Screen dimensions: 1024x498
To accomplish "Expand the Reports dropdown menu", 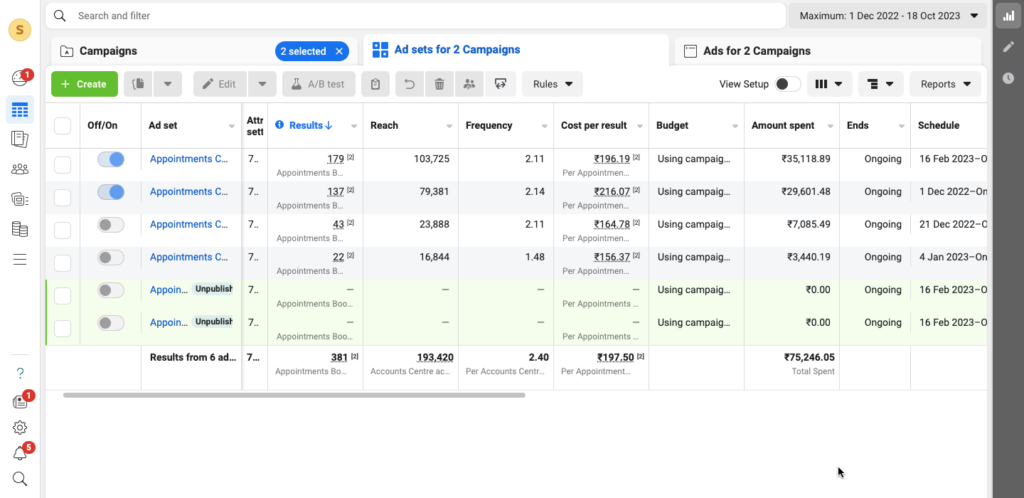I will [945, 84].
